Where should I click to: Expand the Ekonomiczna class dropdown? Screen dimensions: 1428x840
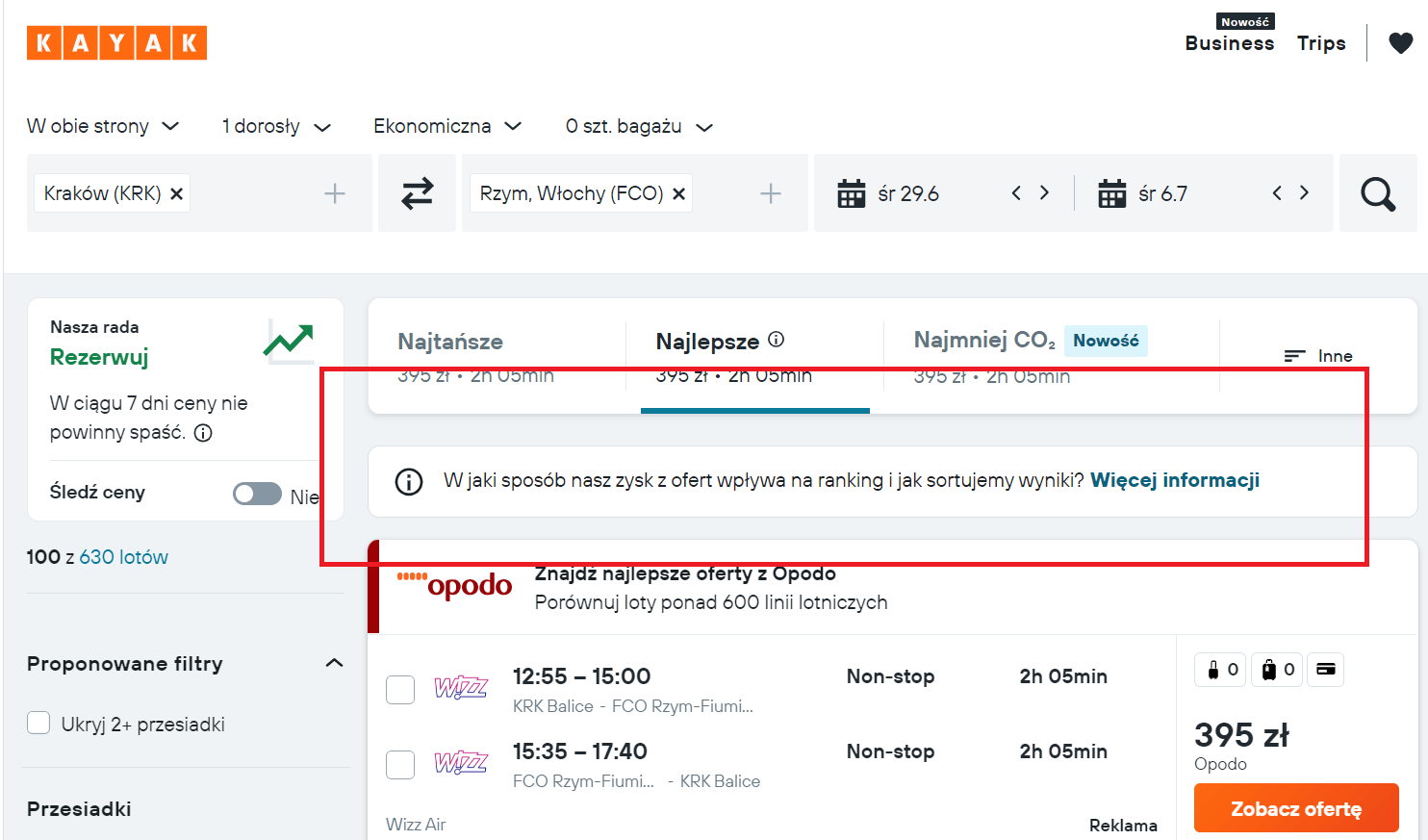pos(446,126)
